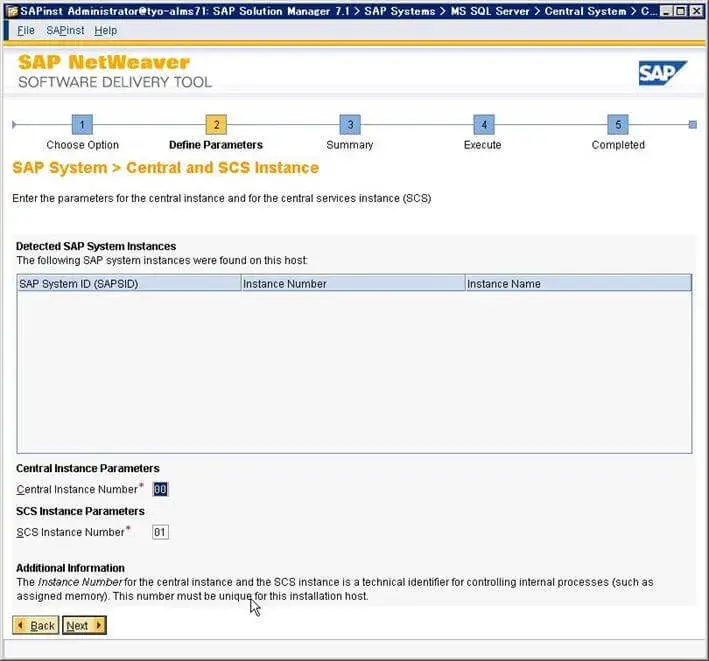Image resolution: width=709 pixels, height=661 pixels.
Task: Click the SAP System ID (SAPSID) column header
Action: click(x=129, y=283)
